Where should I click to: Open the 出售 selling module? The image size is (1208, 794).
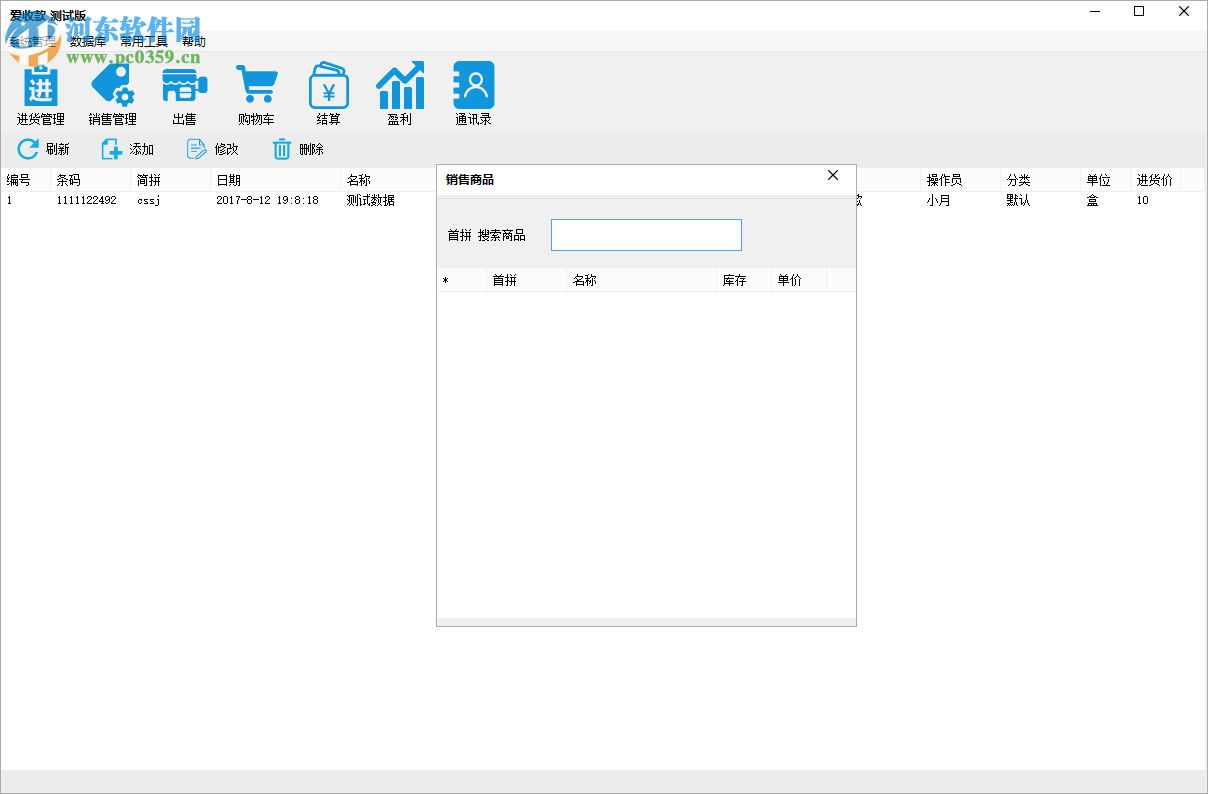tap(184, 93)
